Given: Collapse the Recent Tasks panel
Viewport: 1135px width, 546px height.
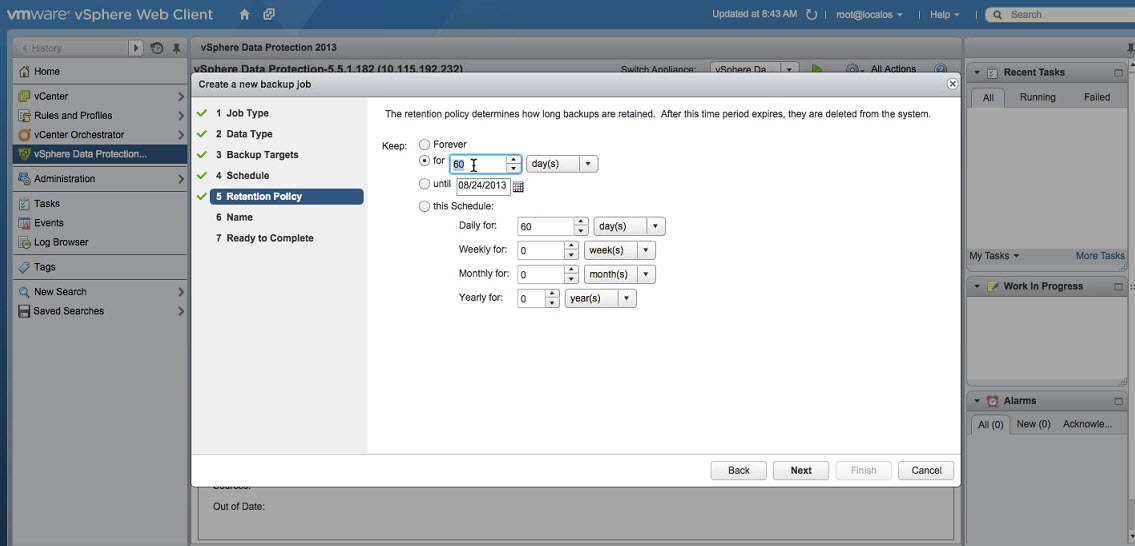Looking at the screenshot, I should coord(976,72).
